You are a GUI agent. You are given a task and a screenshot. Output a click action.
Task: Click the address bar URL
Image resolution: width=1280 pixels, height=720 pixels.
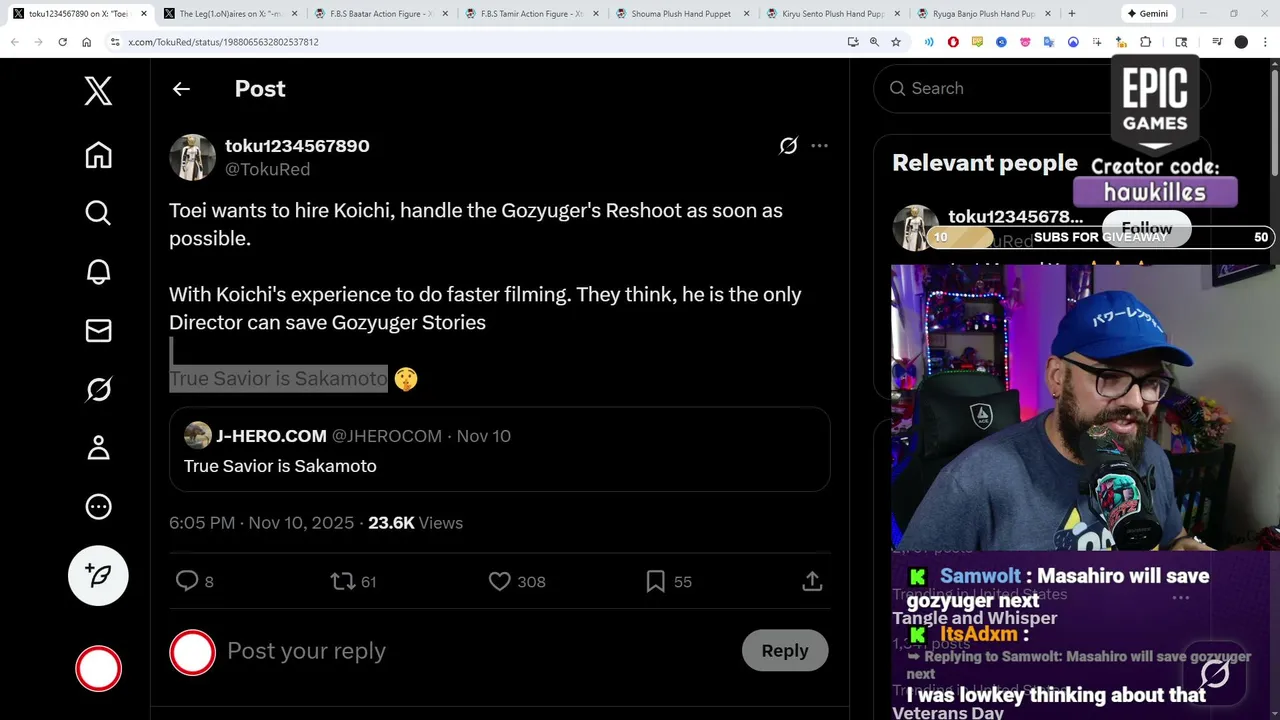pos(224,42)
